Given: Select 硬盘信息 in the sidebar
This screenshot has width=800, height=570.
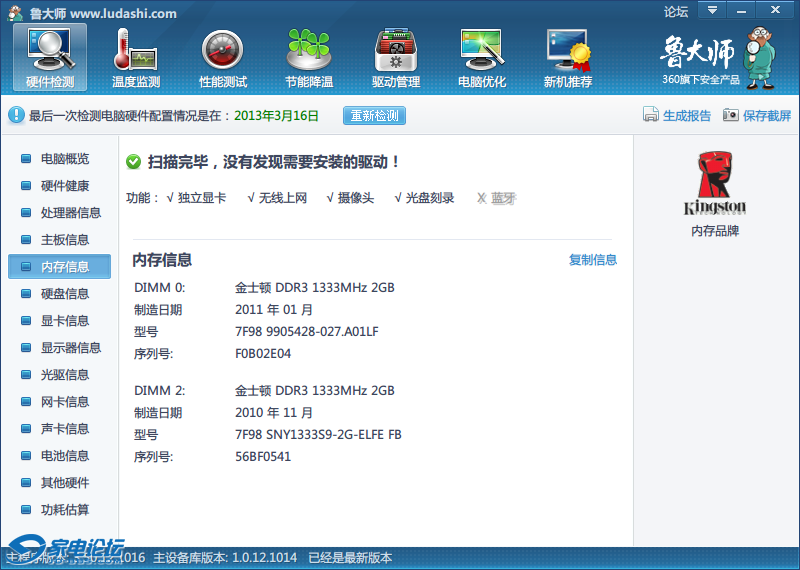Looking at the screenshot, I should (x=64, y=294).
